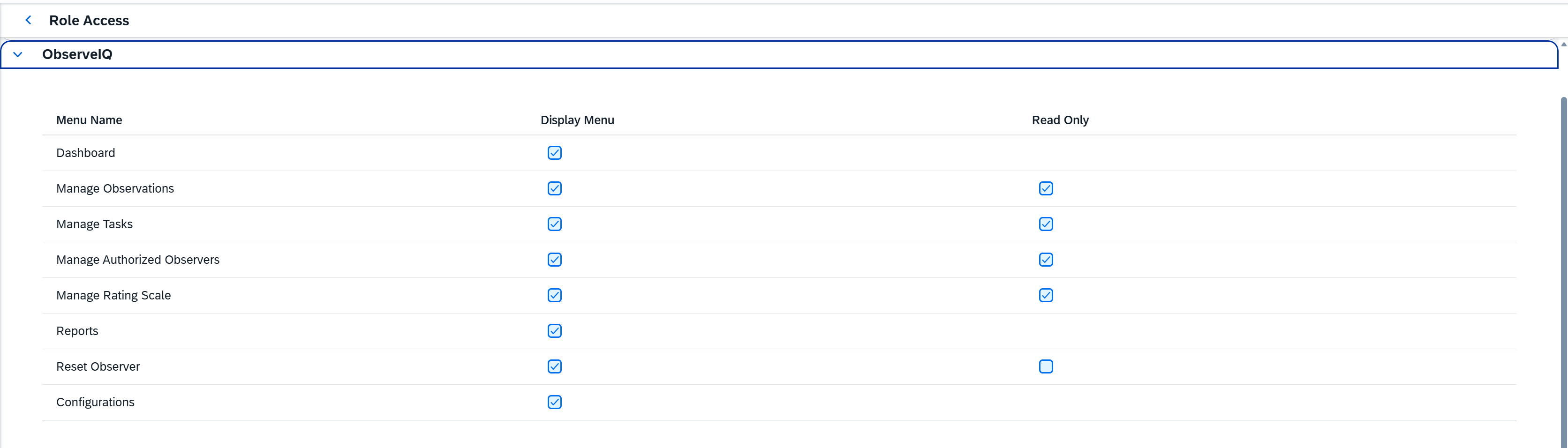Screen dimensions: 1568x448
Task: Click the Display Menu column header
Action: coord(577,120)
